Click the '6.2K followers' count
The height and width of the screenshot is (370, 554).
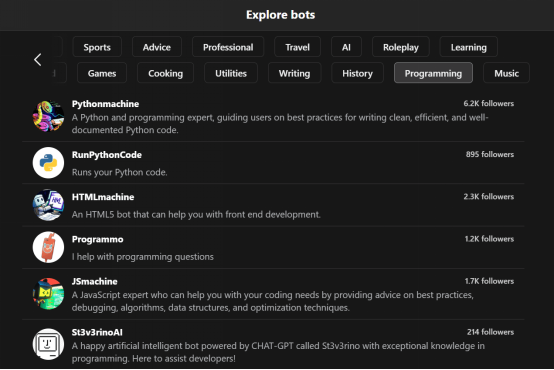tap(489, 104)
